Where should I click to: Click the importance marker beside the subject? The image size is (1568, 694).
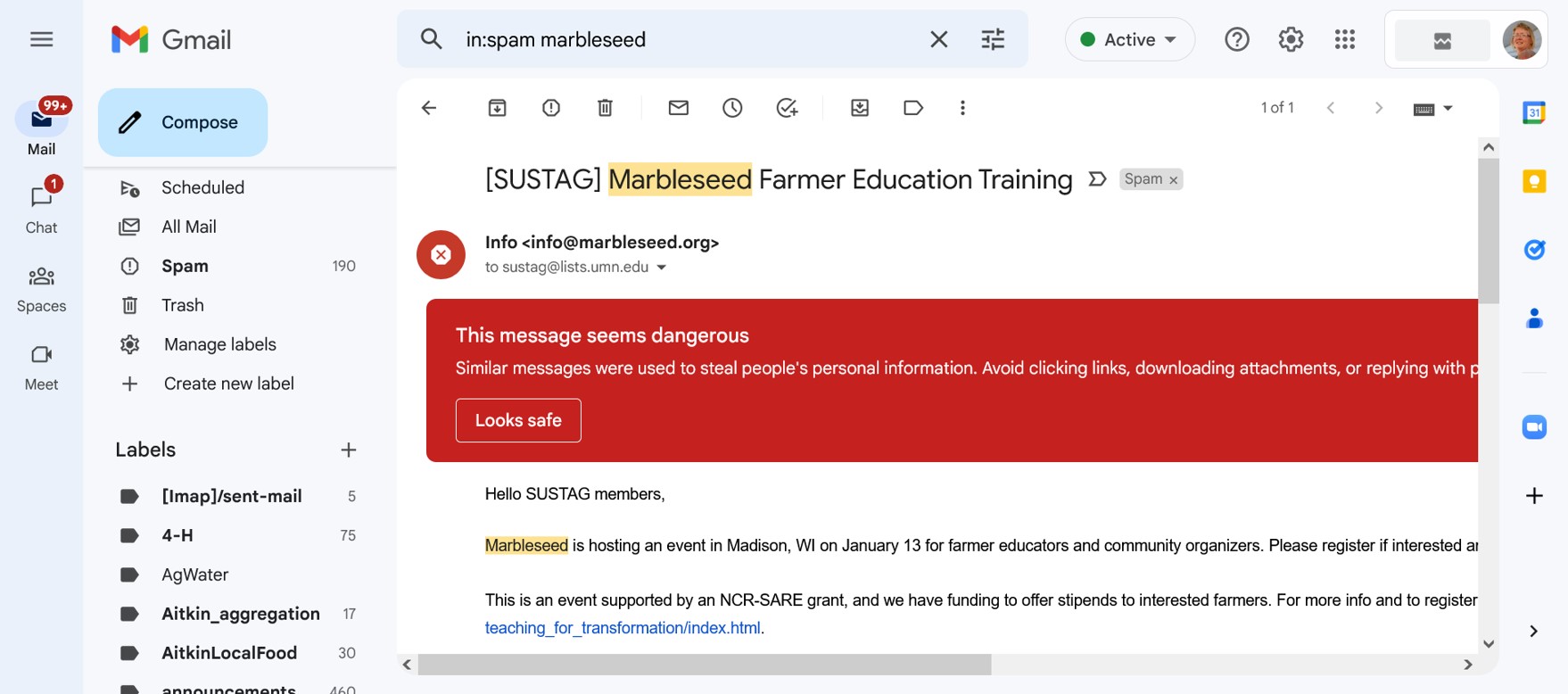[1097, 179]
